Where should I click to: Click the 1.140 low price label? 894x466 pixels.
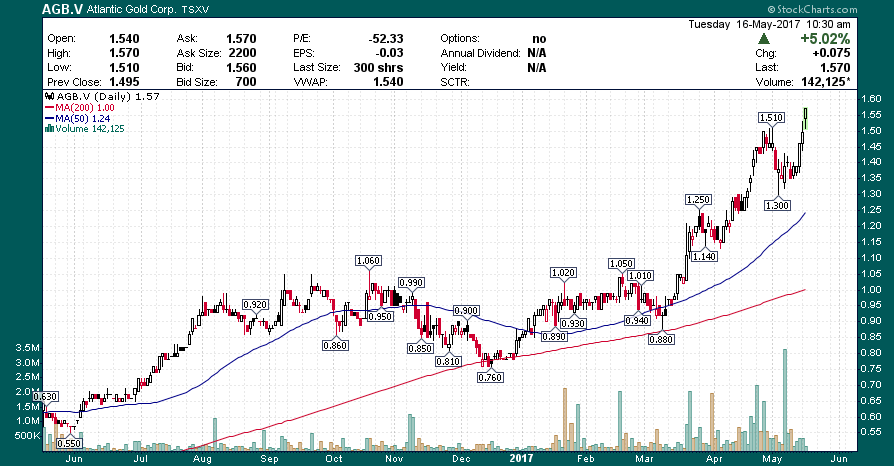(704, 257)
